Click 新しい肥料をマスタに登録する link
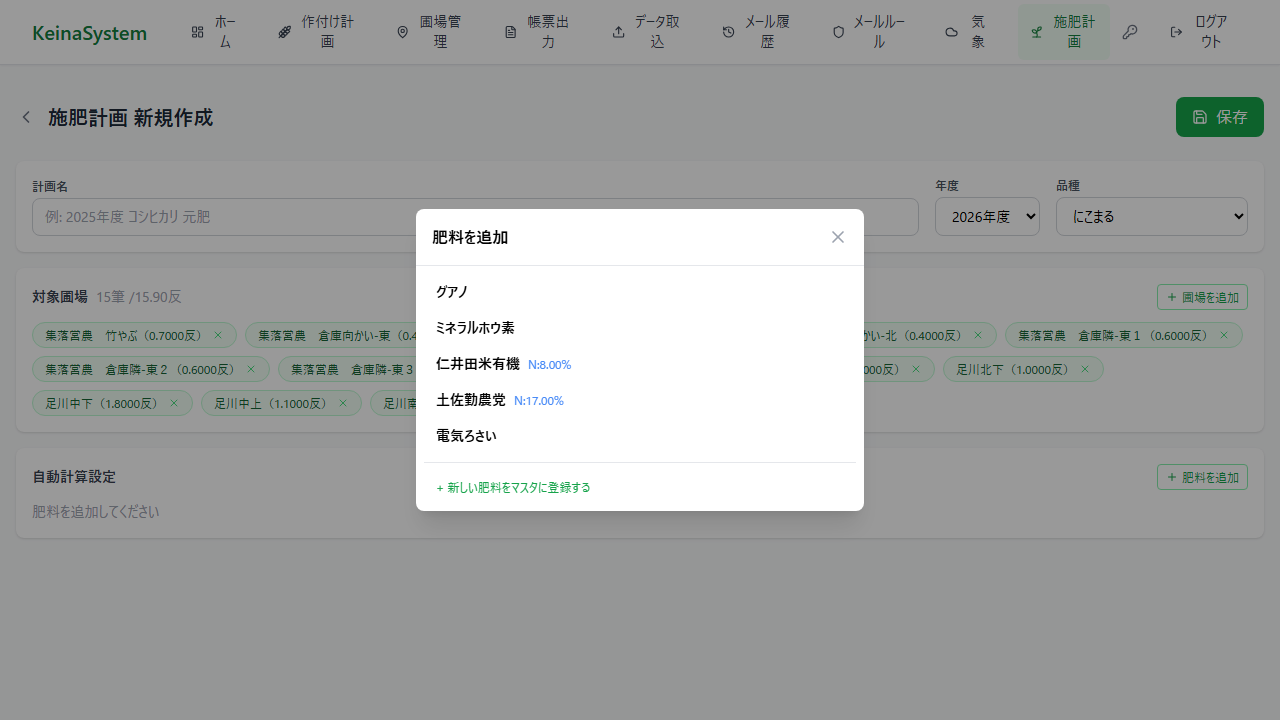The image size is (1280, 720). pos(513,488)
